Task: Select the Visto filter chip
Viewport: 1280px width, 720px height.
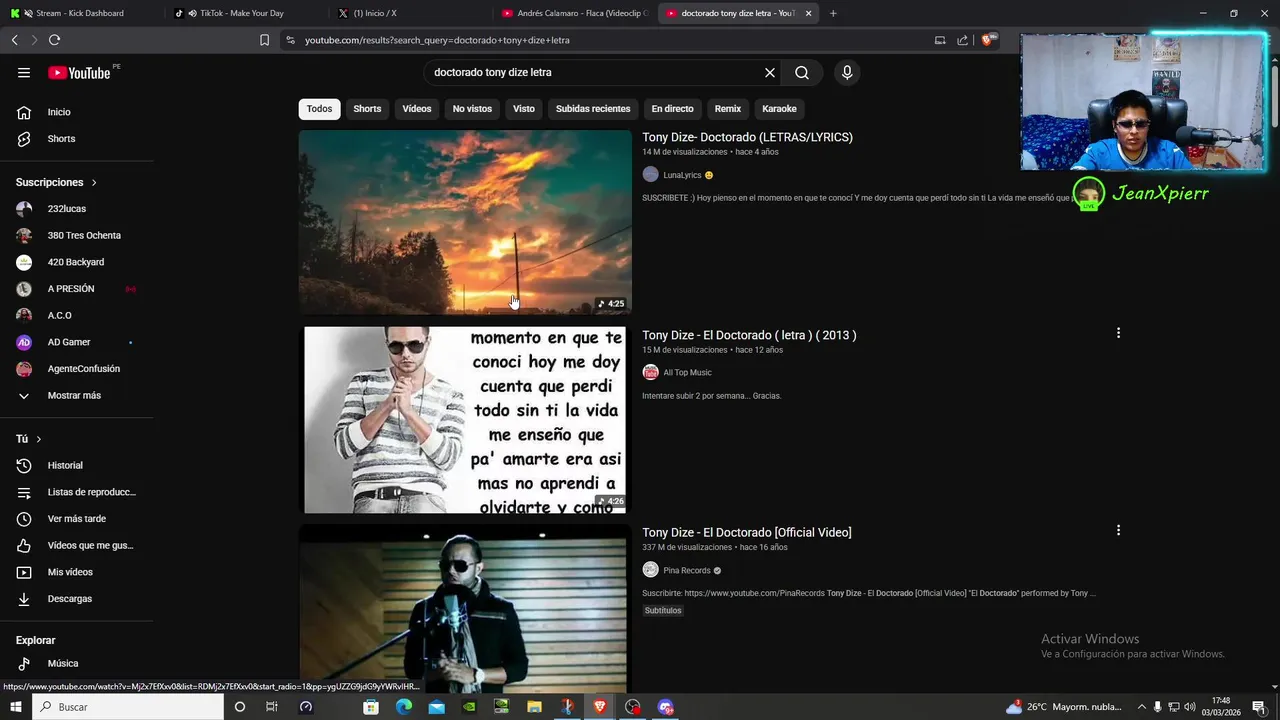Action: pos(524,109)
